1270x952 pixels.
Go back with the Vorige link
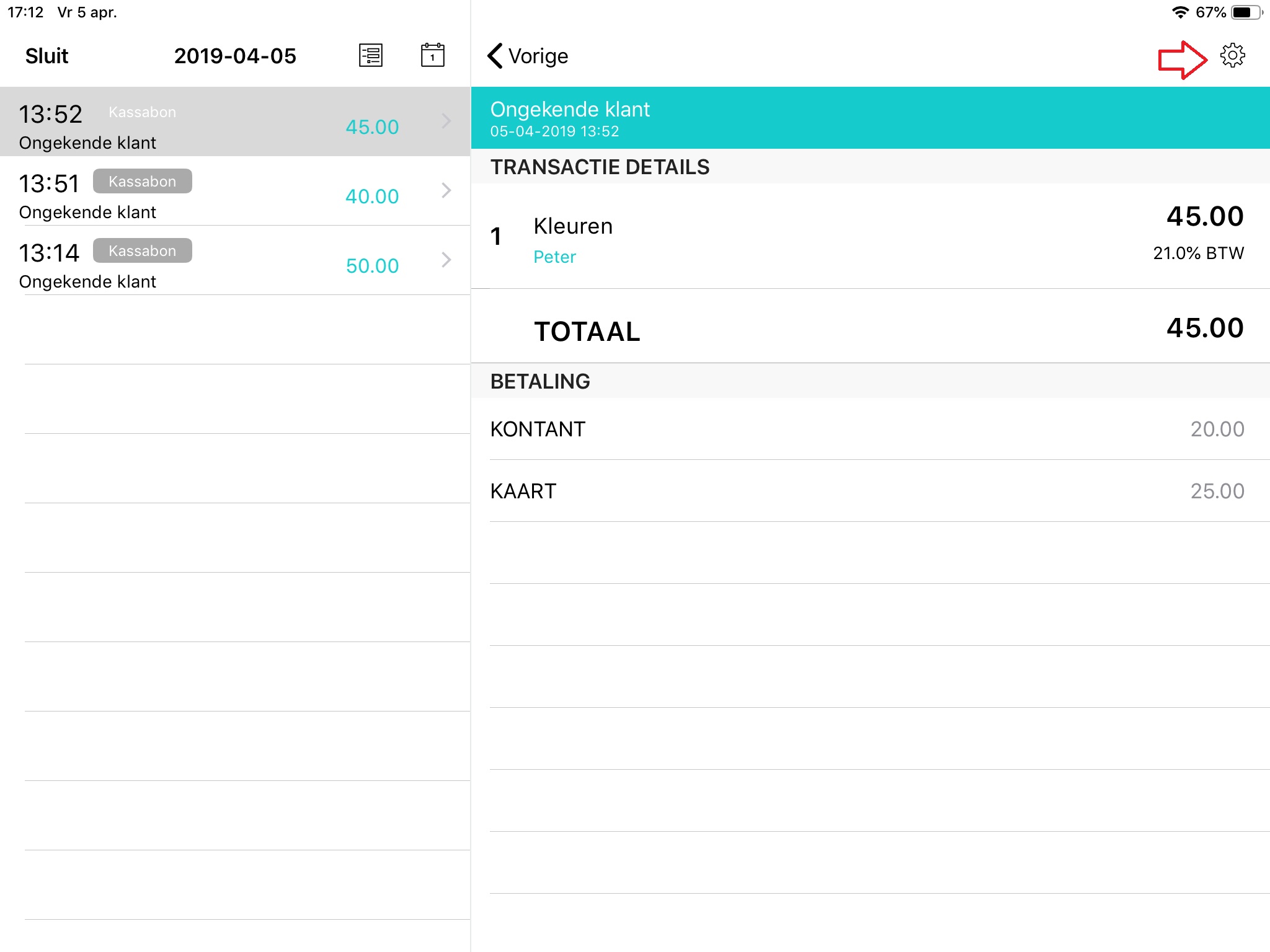click(x=538, y=56)
